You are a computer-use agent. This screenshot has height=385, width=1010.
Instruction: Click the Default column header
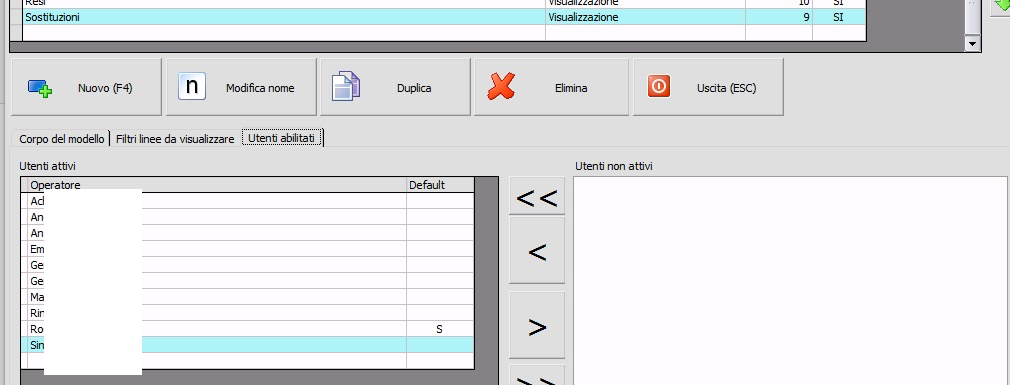click(440, 185)
